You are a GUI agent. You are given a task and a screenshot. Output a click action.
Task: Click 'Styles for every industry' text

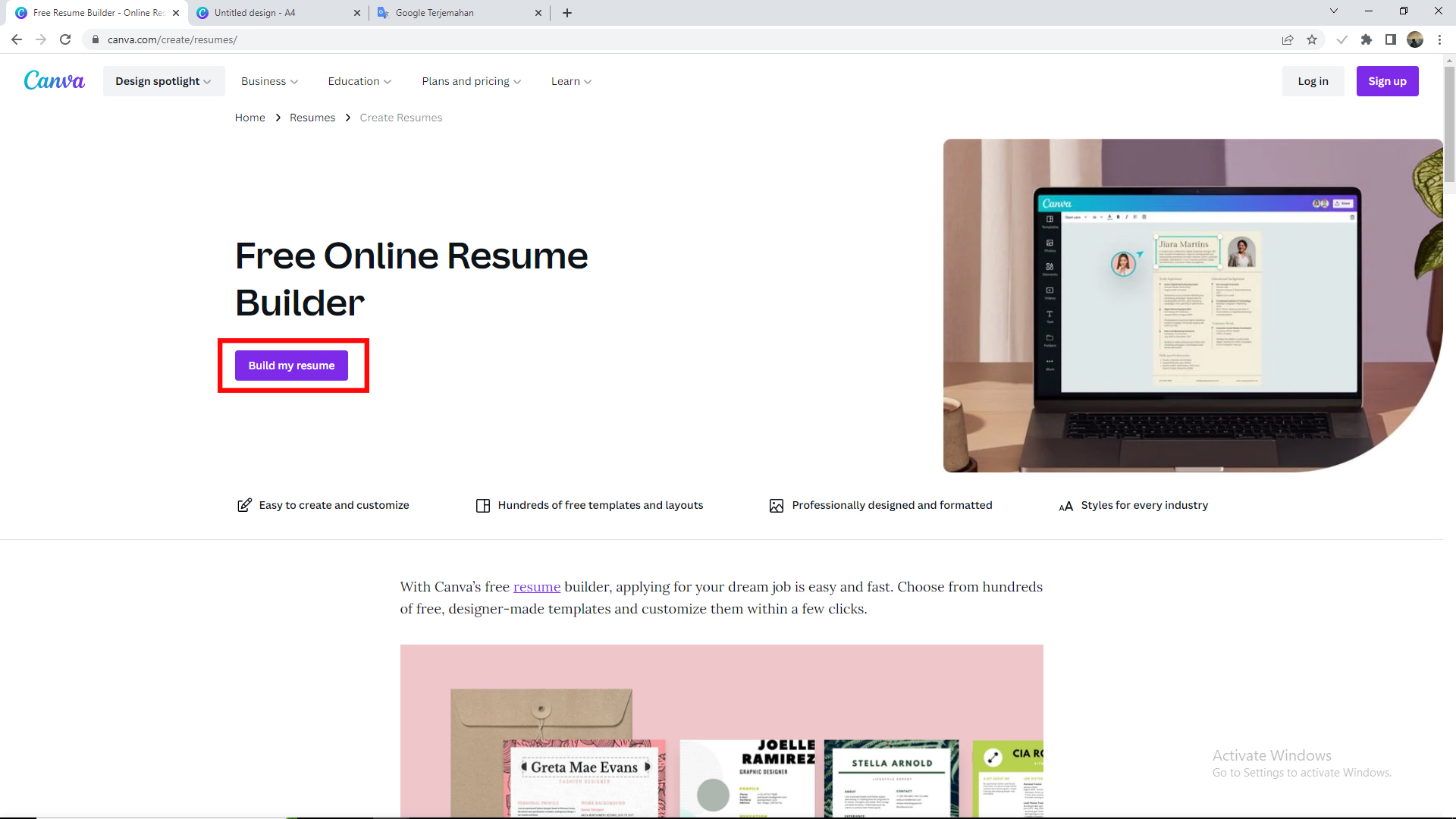1144,505
